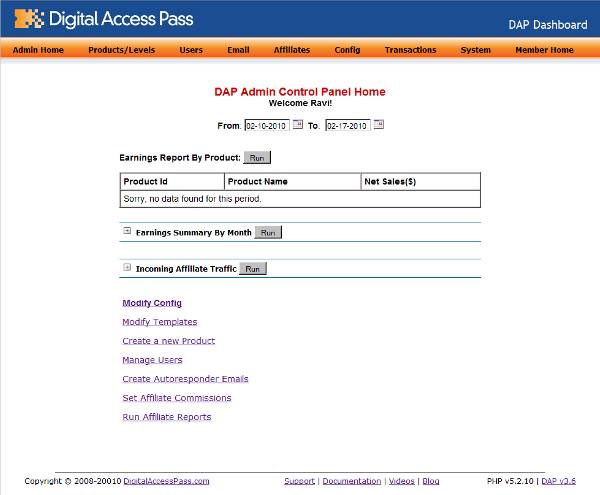Open the To date calendar picker icon
The image size is (600, 495).
[x=378, y=124]
